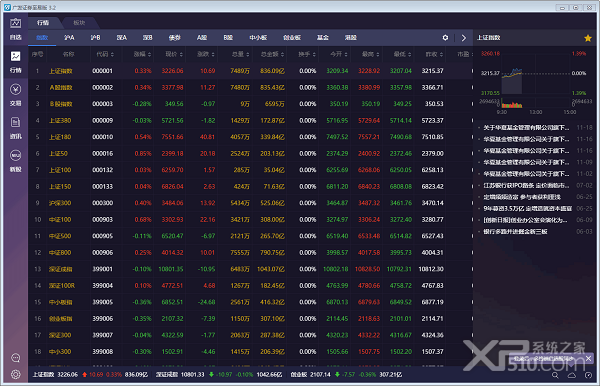Select the 上证50 row in table
Viewport: 600px width, 386px height.
(251, 153)
